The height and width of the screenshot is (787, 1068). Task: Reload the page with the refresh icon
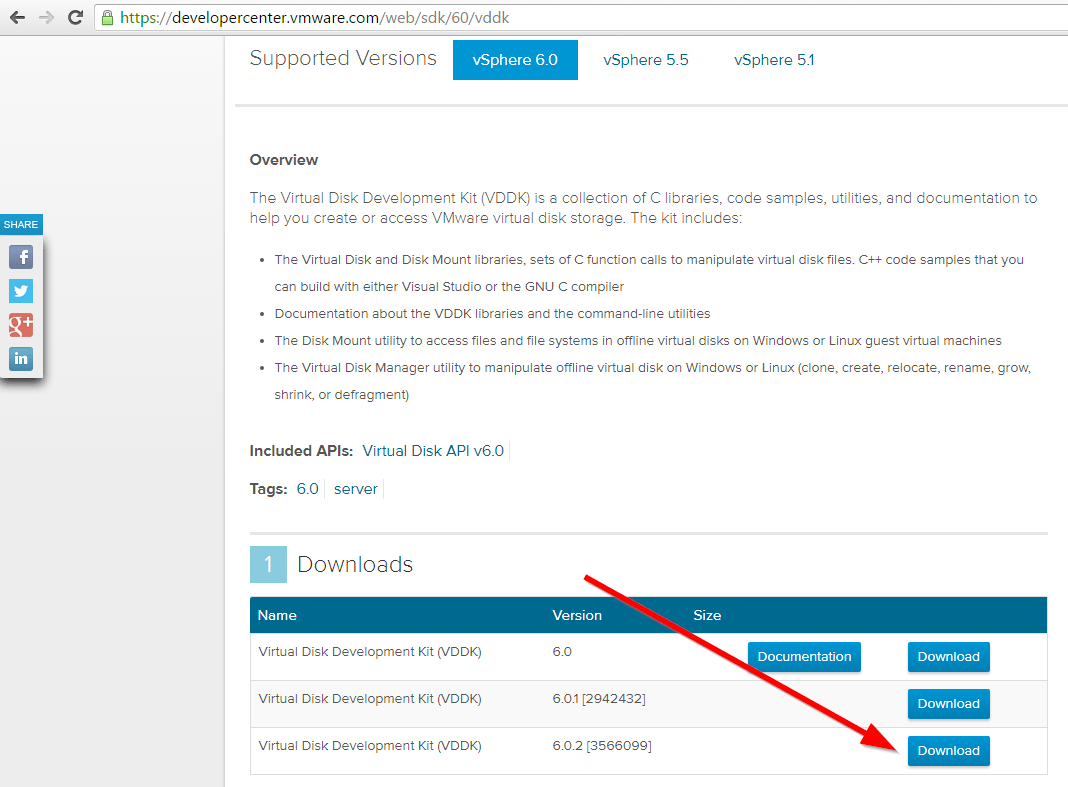pyautogui.click(x=75, y=17)
